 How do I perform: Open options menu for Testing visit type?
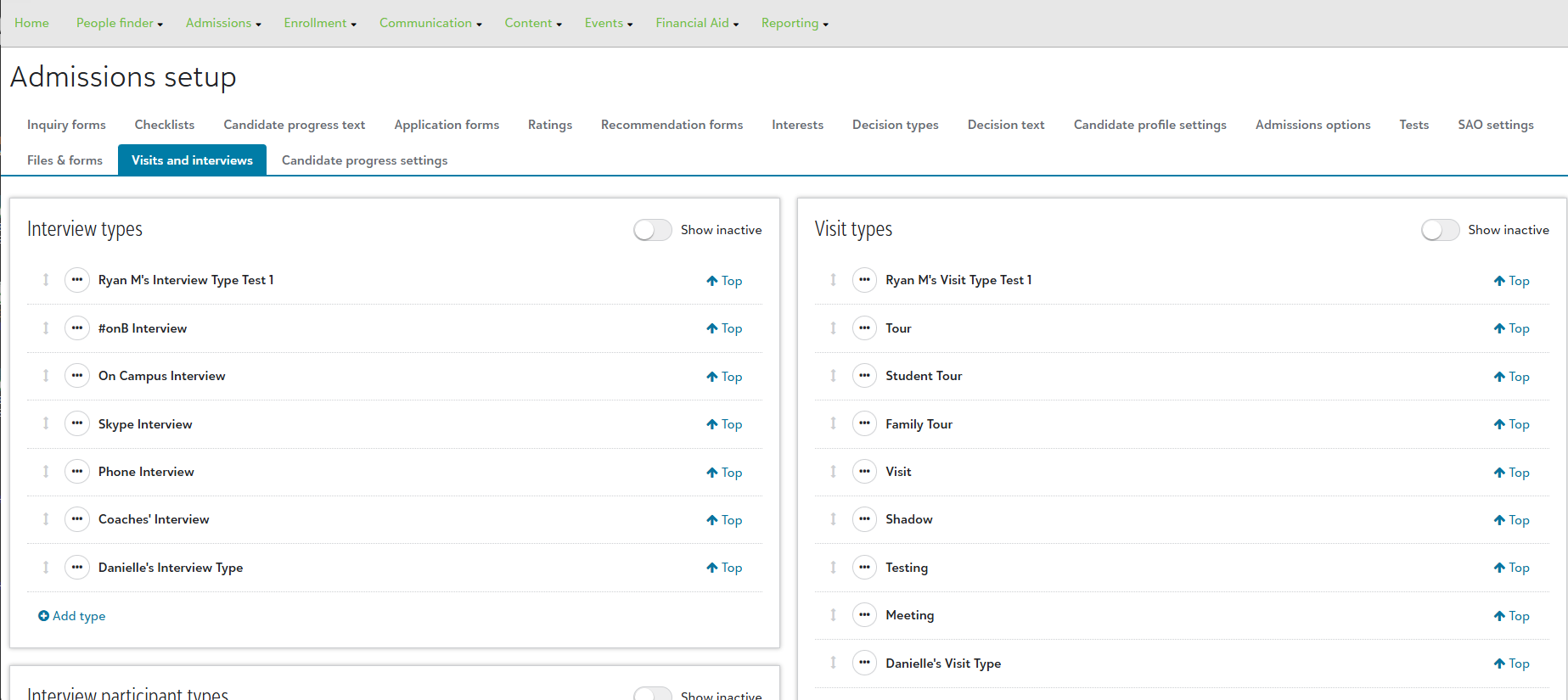click(x=864, y=568)
